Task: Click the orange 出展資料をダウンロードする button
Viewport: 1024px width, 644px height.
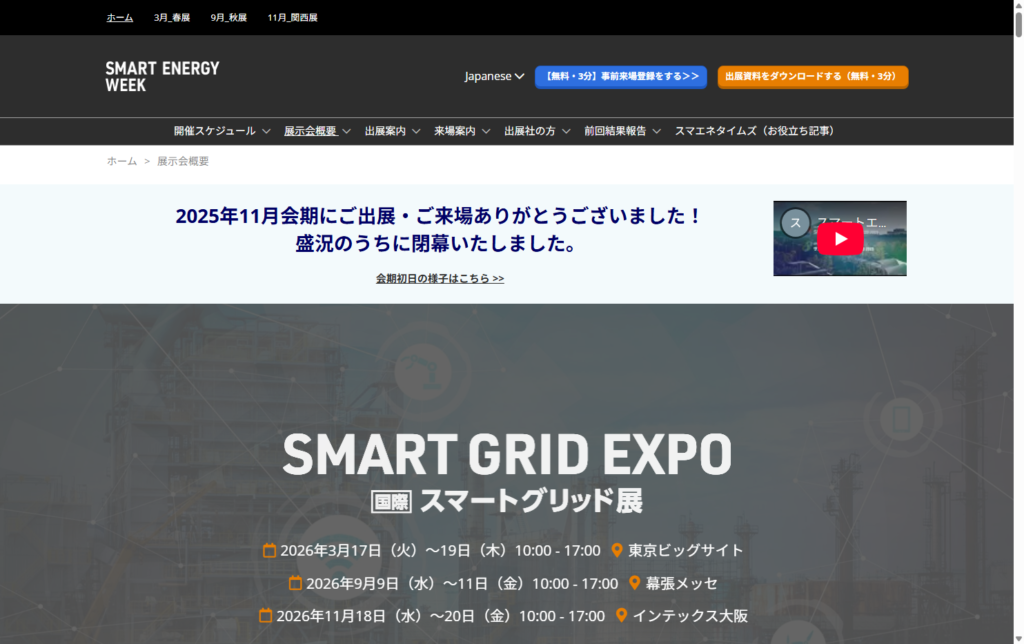Action: click(812, 77)
